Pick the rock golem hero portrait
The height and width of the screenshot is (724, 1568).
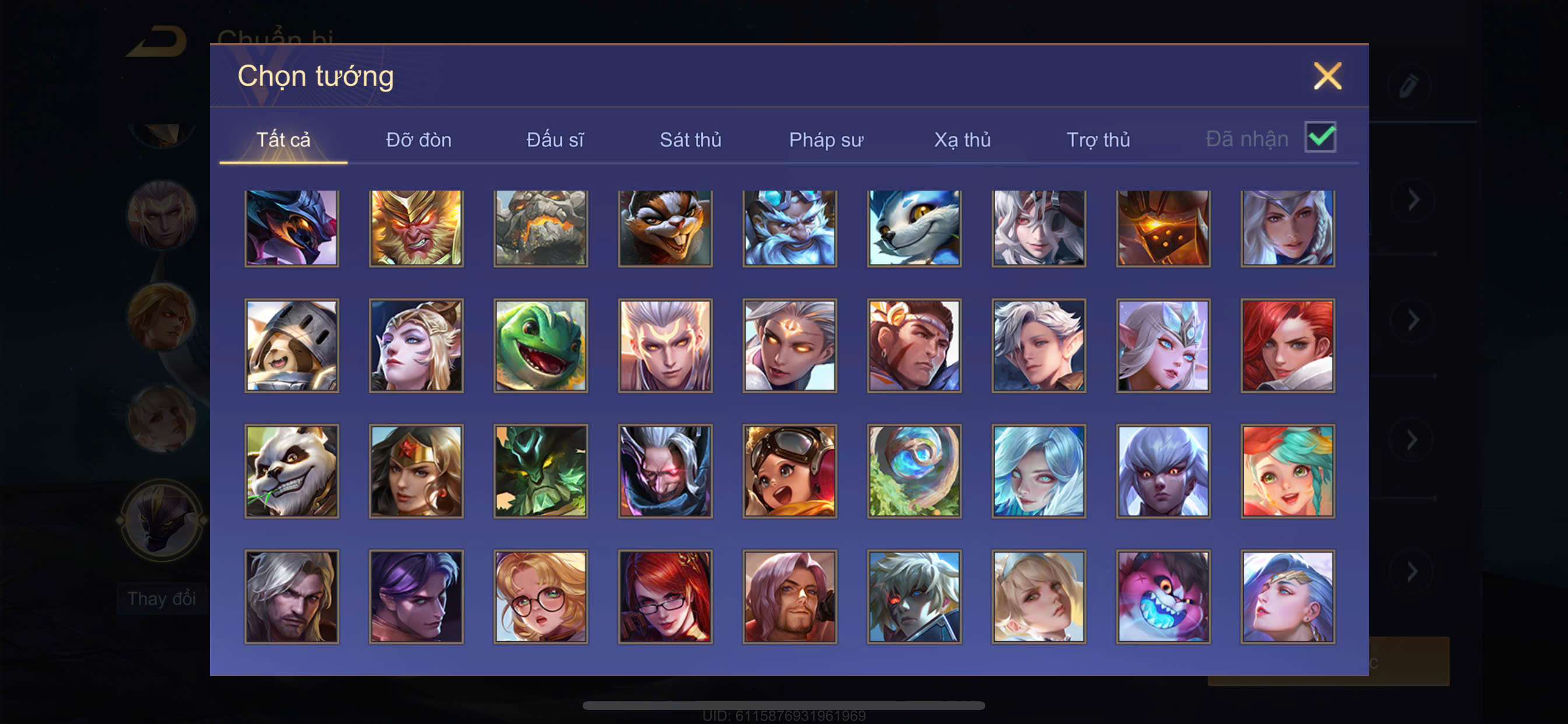541,227
